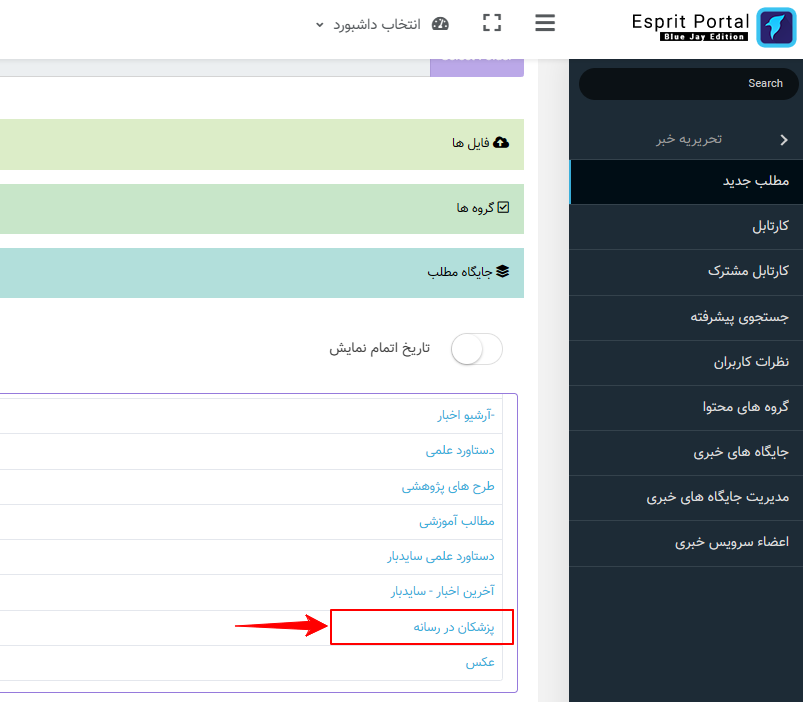Select آخرین اخبار - سایدبار from the list

[x=442, y=592]
